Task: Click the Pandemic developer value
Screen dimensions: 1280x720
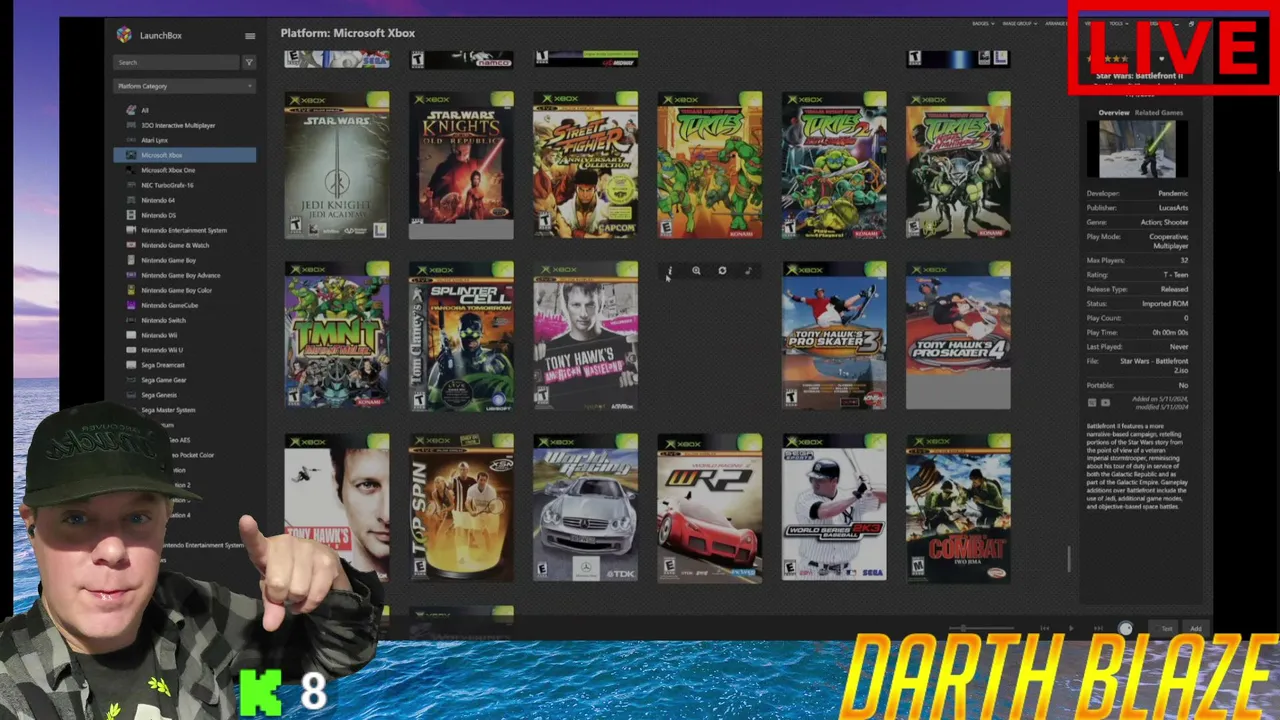Action: pos(1173,193)
